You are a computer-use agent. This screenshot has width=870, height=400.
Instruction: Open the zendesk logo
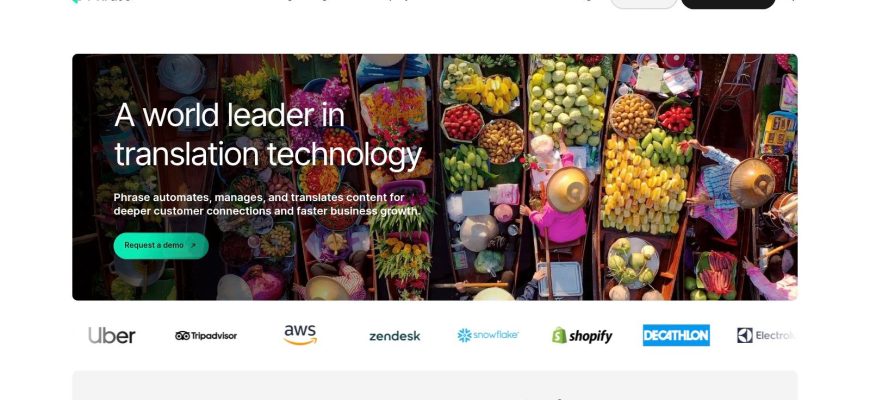pyautogui.click(x=394, y=336)
